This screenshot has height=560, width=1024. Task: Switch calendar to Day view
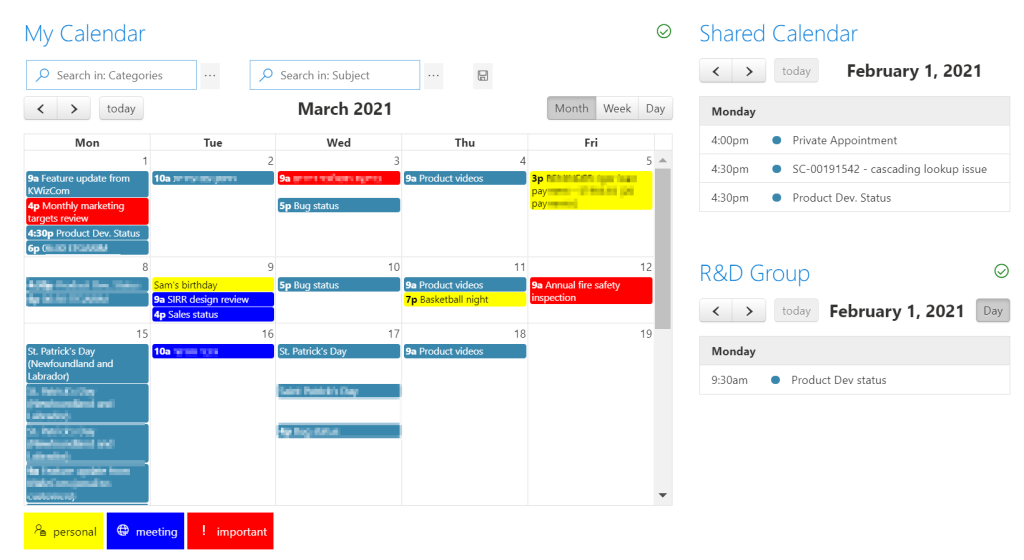tap(655, 108)
